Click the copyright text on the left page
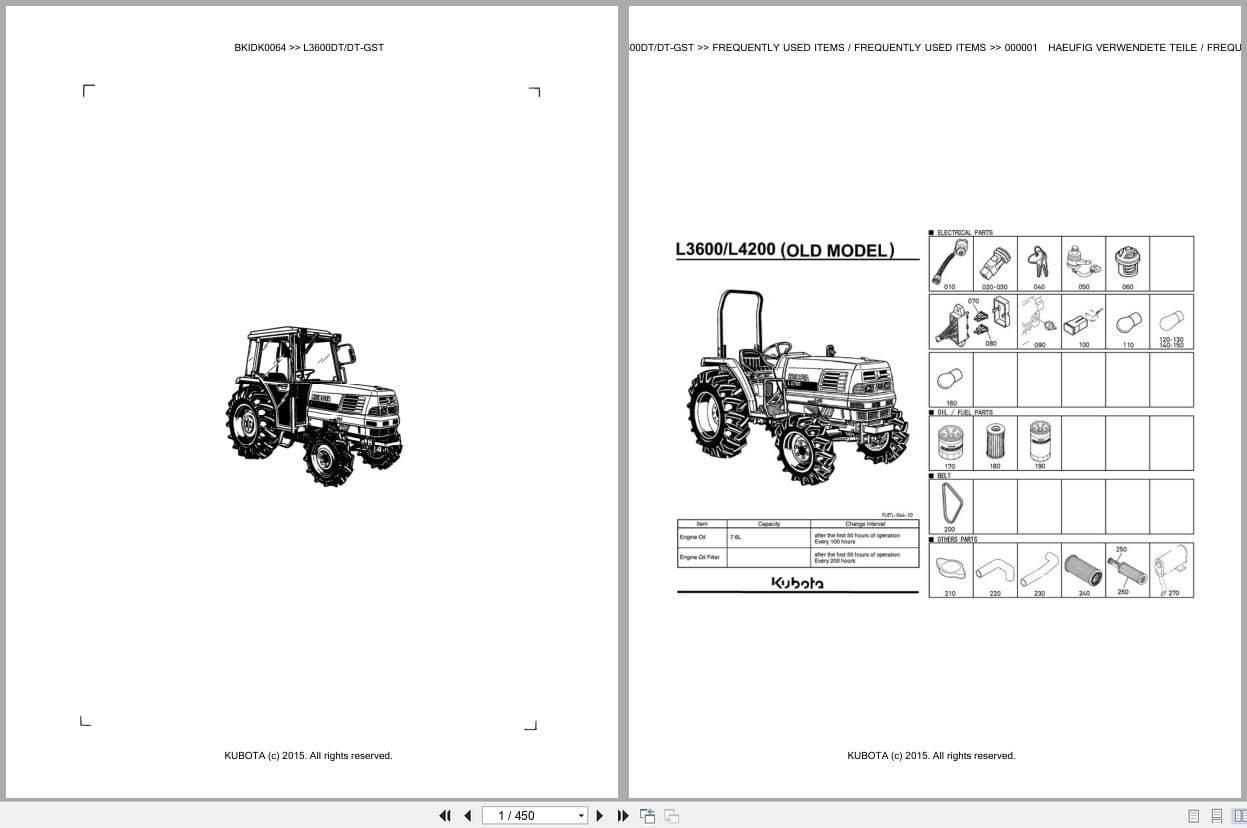This screenshot has height=828, width=1247. click(308, 756)
